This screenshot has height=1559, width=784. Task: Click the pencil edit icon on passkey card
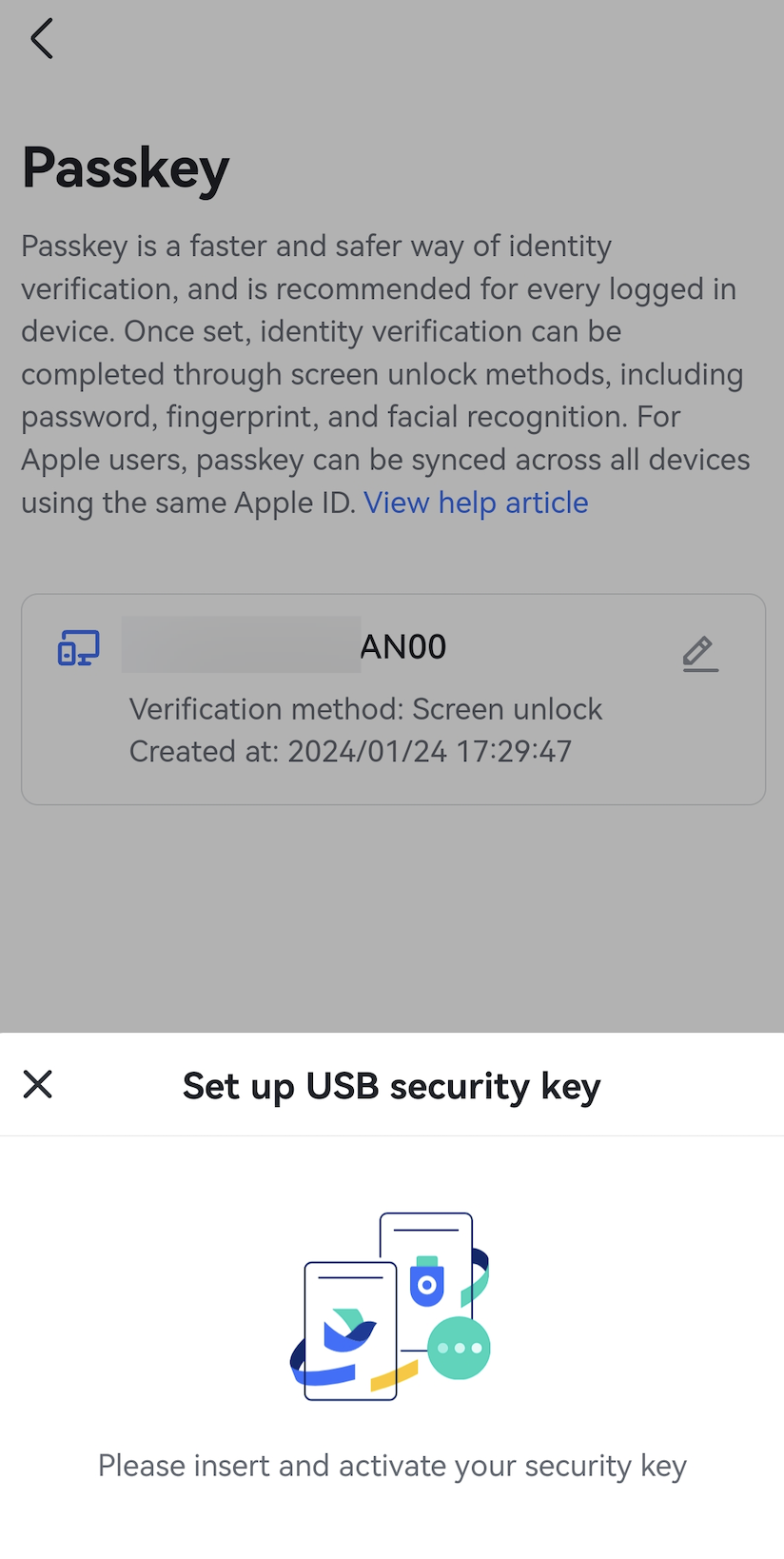tap(700, 653)
